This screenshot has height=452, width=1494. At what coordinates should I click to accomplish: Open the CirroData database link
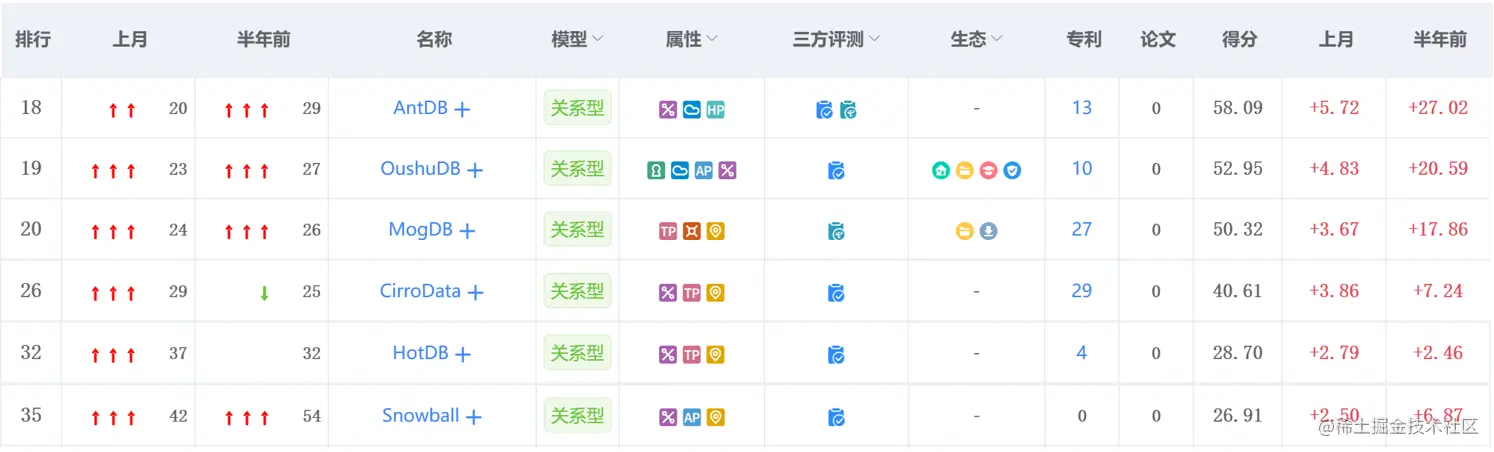420,292
